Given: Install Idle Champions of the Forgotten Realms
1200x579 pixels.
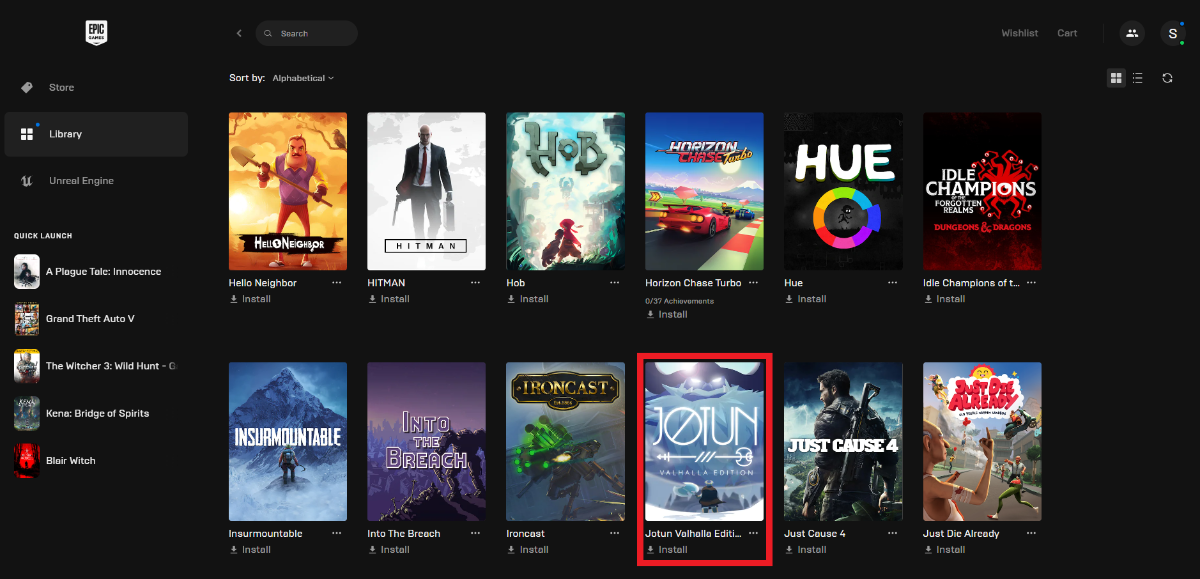Looking at the screenshot, I should click(944, 299).
